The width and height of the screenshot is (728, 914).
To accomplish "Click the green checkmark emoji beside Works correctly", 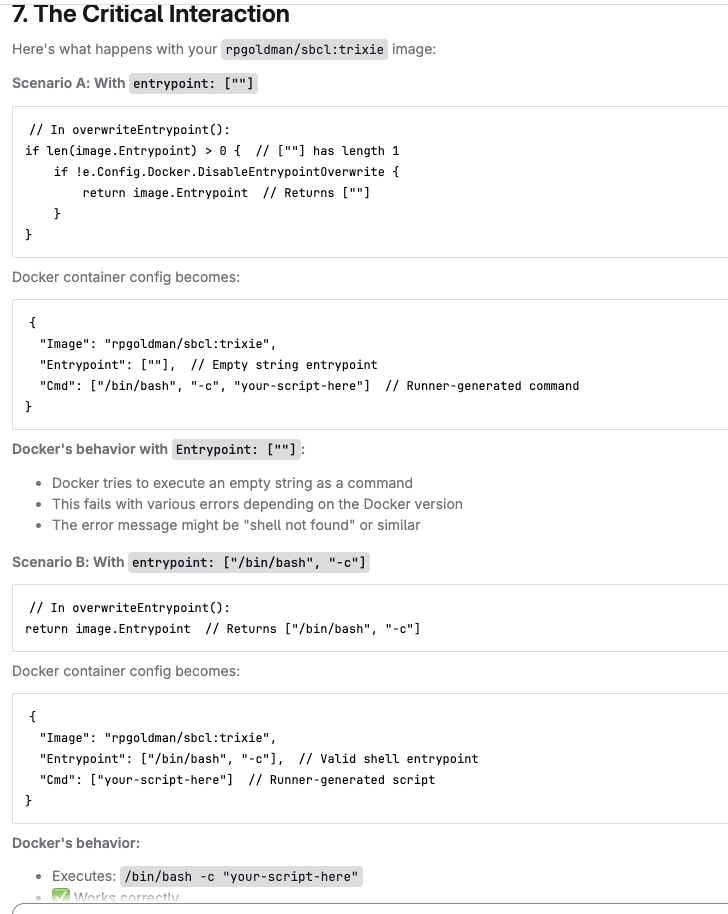I will 61,896.
